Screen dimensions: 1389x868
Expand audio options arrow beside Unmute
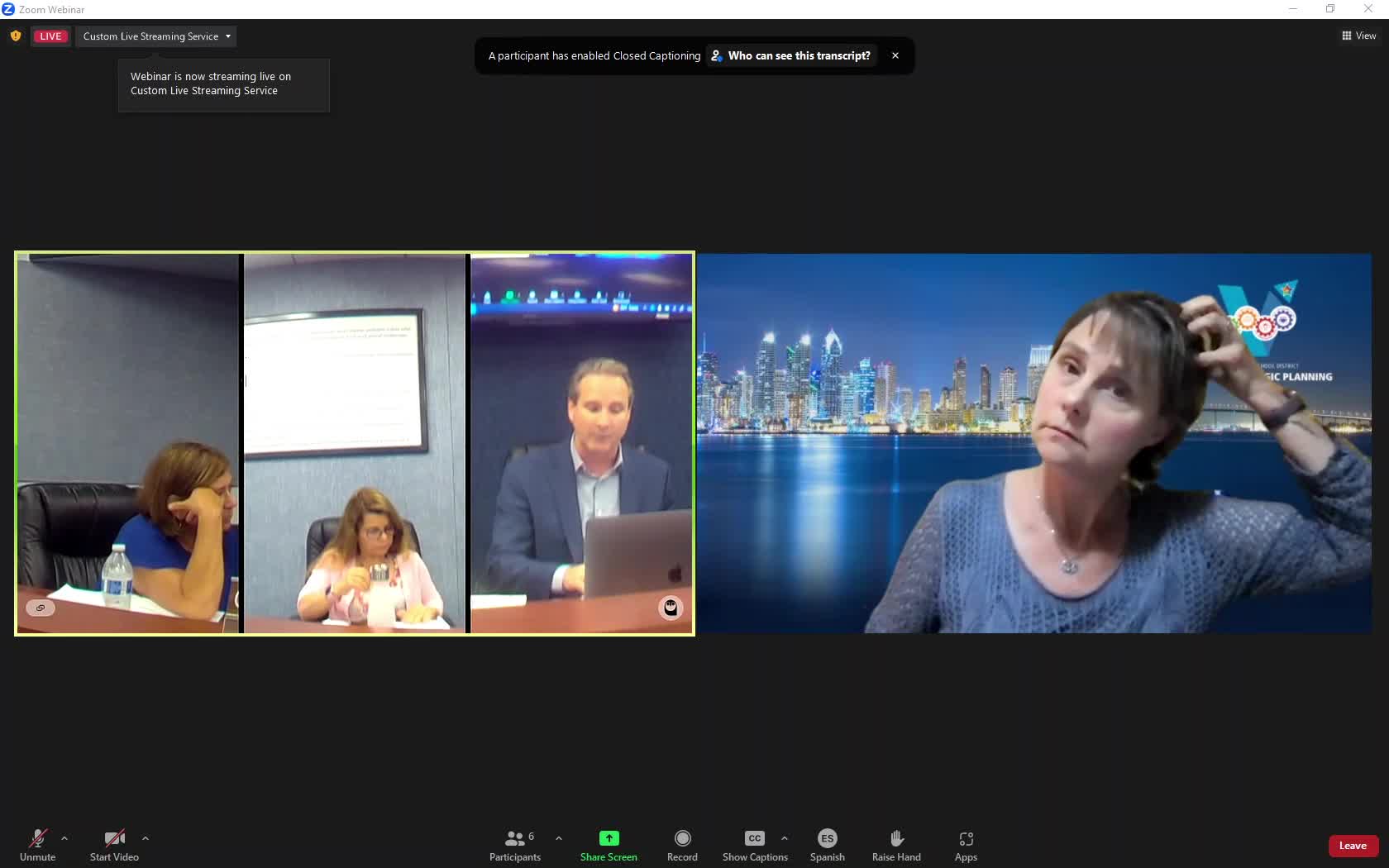[64, 838]
